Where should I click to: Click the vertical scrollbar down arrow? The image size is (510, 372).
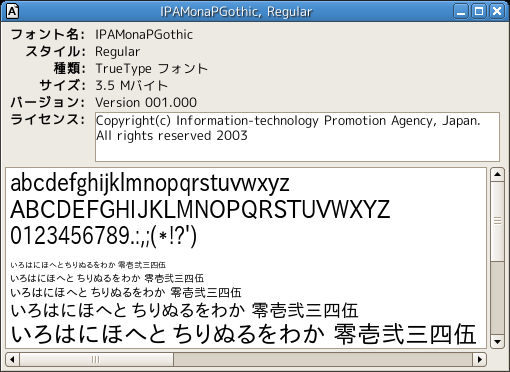click(497, 342)
